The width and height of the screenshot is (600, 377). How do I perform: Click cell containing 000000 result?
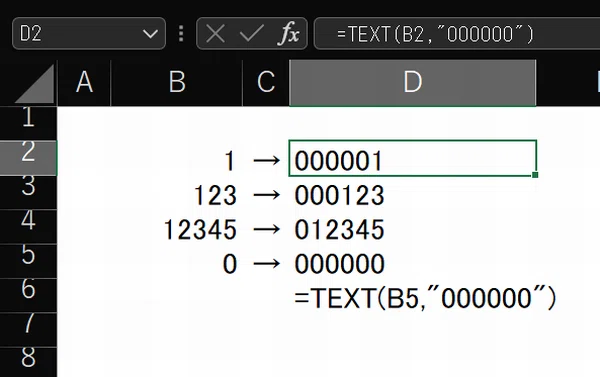(x=412, y=263)
